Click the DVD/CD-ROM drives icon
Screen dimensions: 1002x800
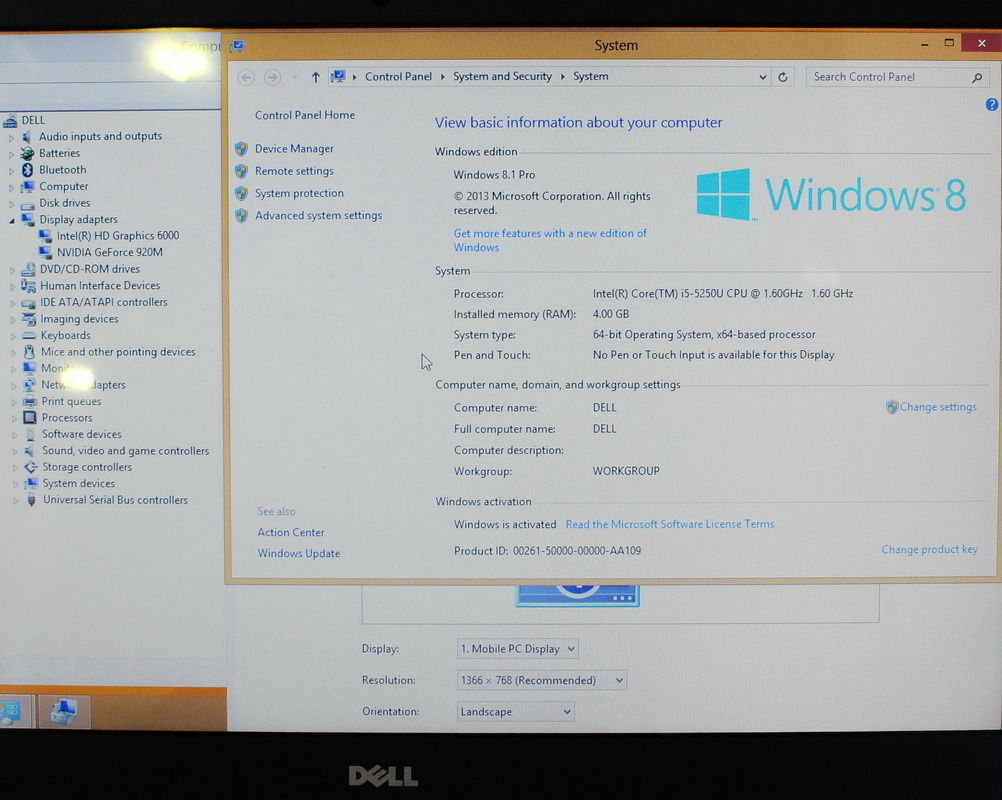28,270
